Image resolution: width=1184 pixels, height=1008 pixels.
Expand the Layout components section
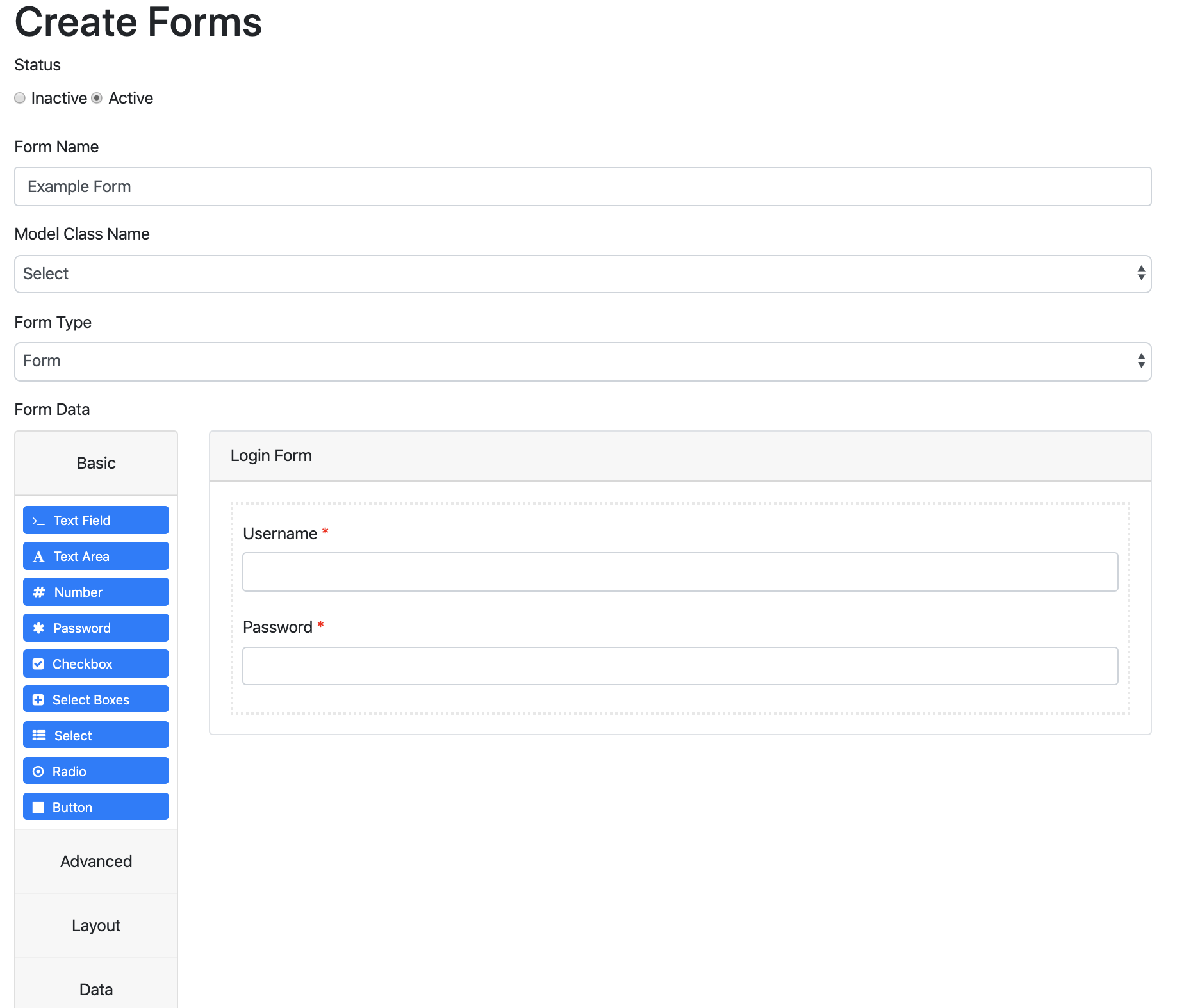96,925
